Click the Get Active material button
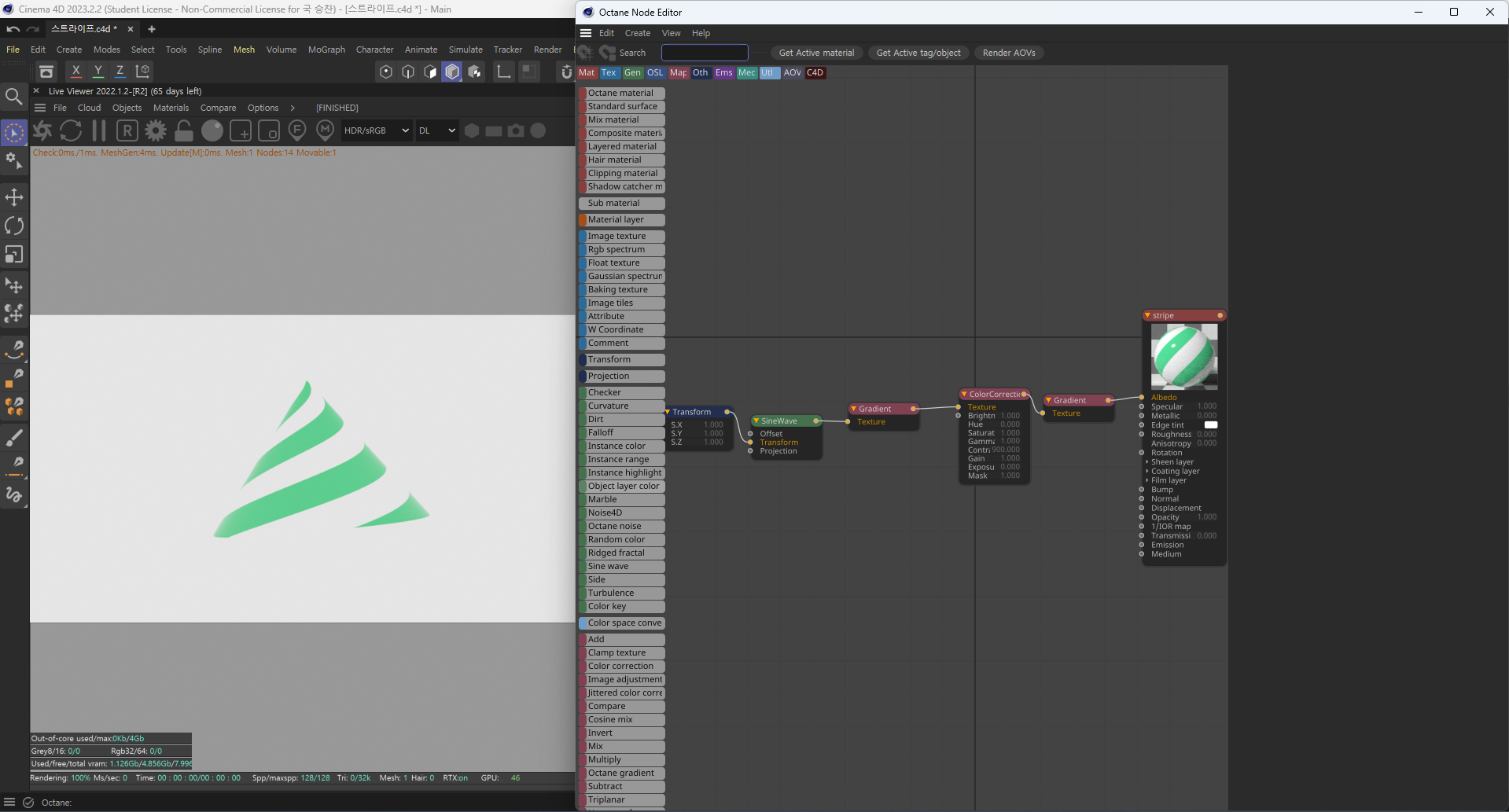The image size is (1509, 812). (x=815, y=53)
